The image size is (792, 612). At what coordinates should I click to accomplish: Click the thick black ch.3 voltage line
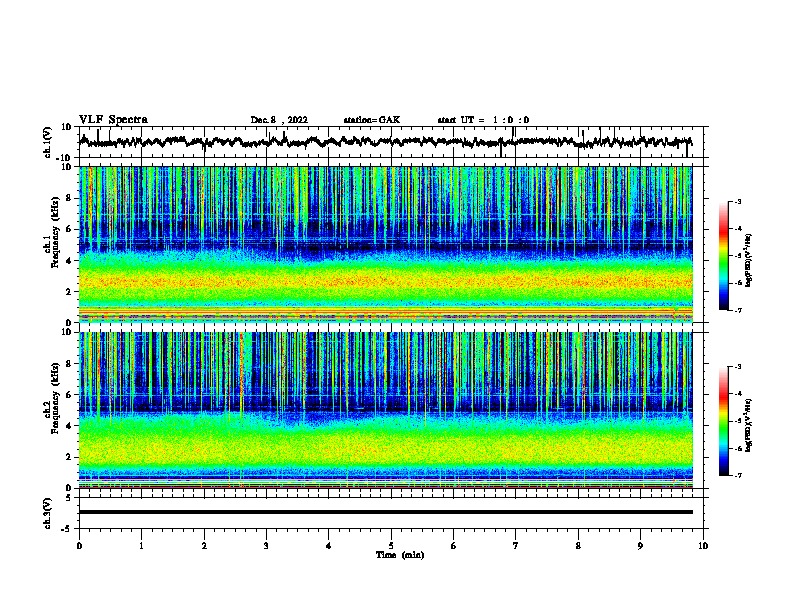click(x=386, y=512)
